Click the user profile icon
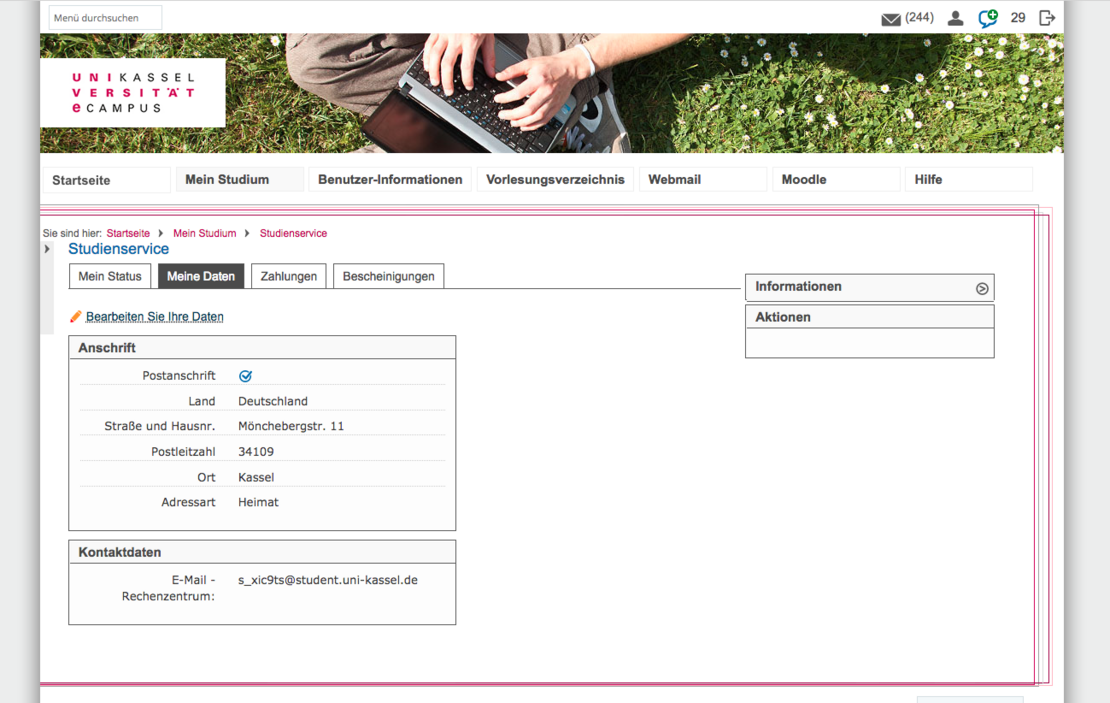The image size is (1110, 703). [955, 18]
